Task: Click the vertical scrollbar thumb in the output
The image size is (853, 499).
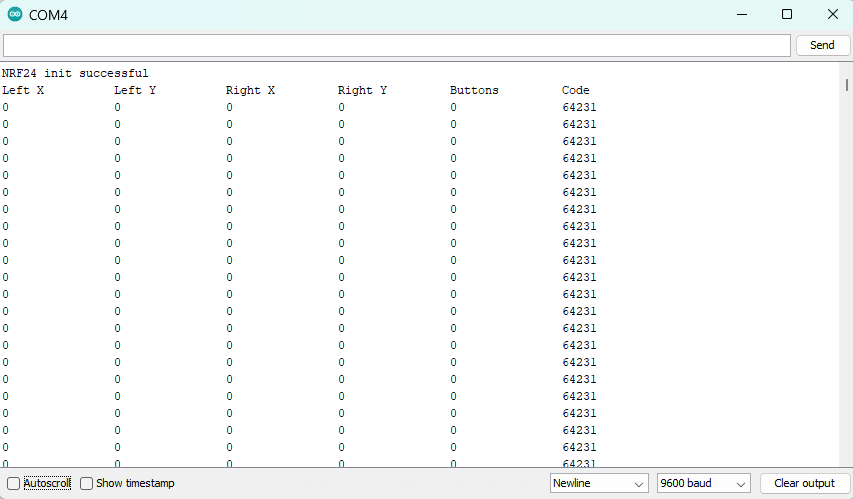Action: tap(846, 85)
